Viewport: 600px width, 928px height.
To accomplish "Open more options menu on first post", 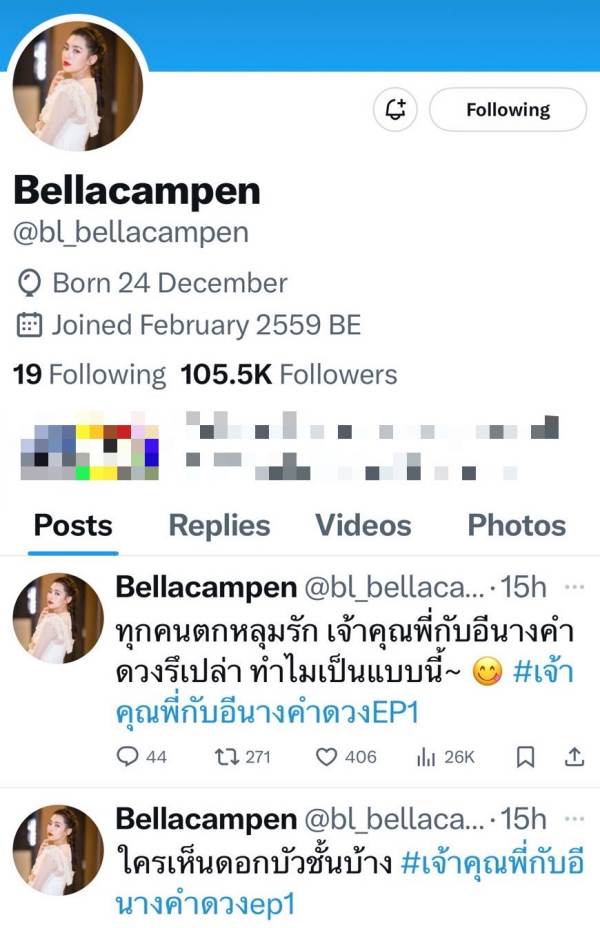I will [574, 587].
